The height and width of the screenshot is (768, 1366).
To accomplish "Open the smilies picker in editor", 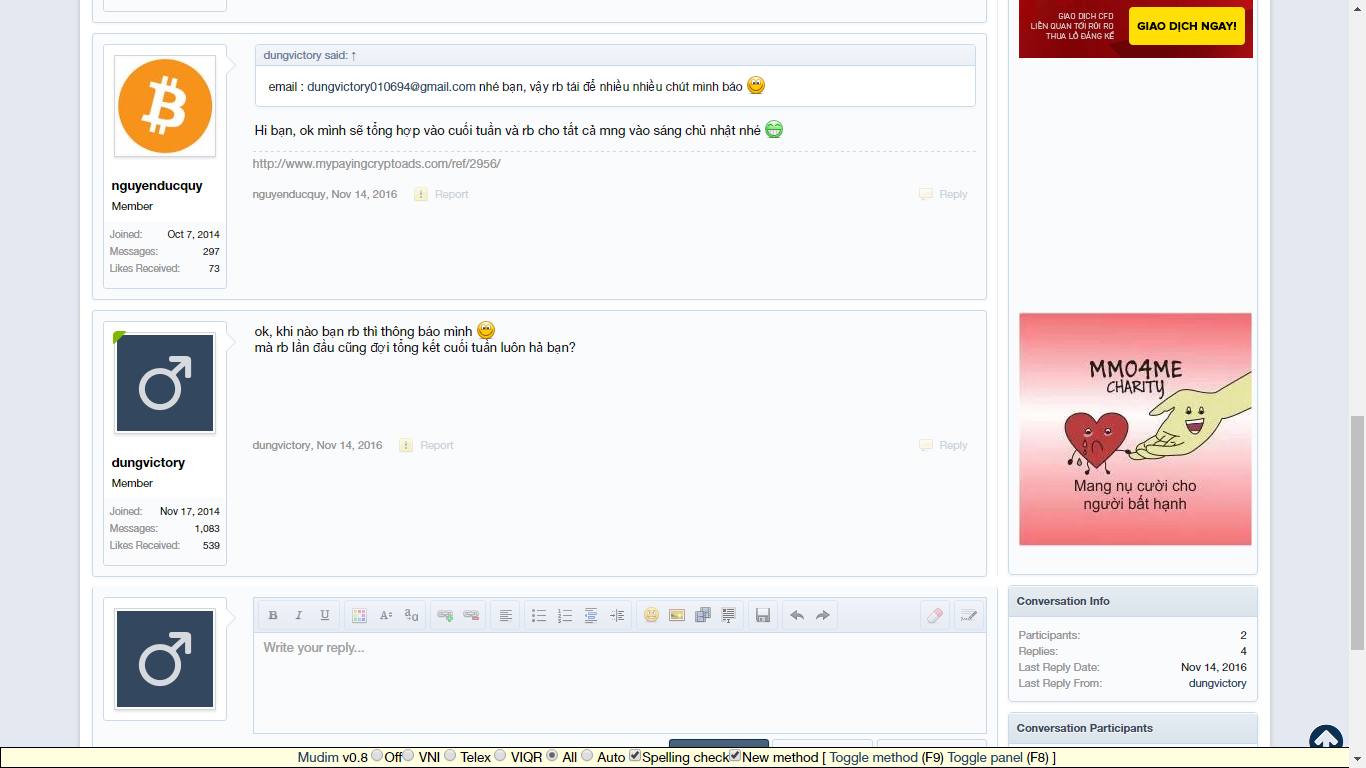I will (651, 615).
